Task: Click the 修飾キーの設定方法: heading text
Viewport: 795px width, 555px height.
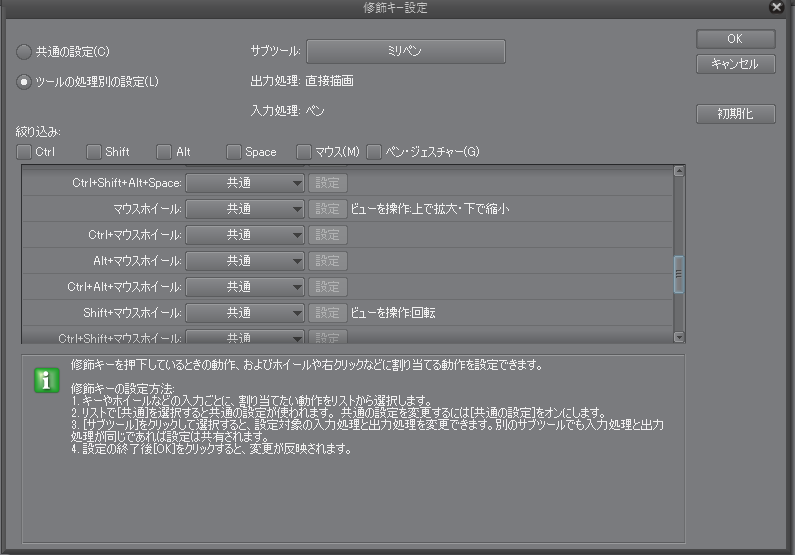Action: tap(122, 388)
